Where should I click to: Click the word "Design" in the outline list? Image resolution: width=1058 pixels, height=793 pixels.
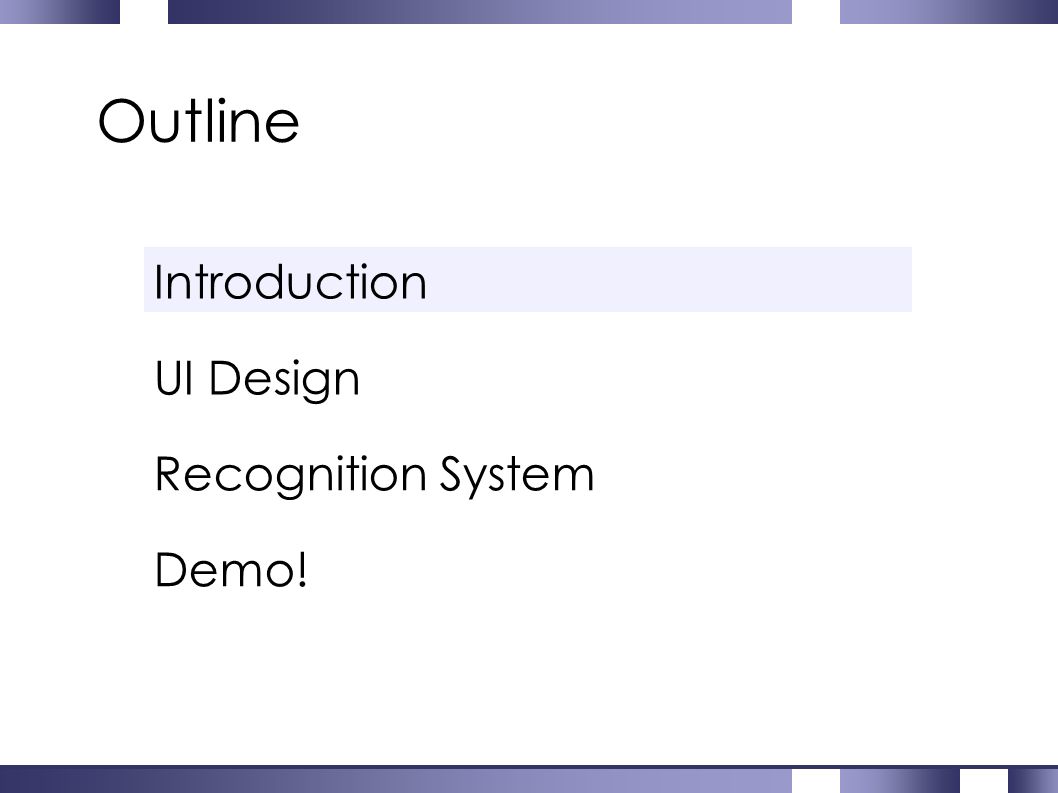[284, 380]
